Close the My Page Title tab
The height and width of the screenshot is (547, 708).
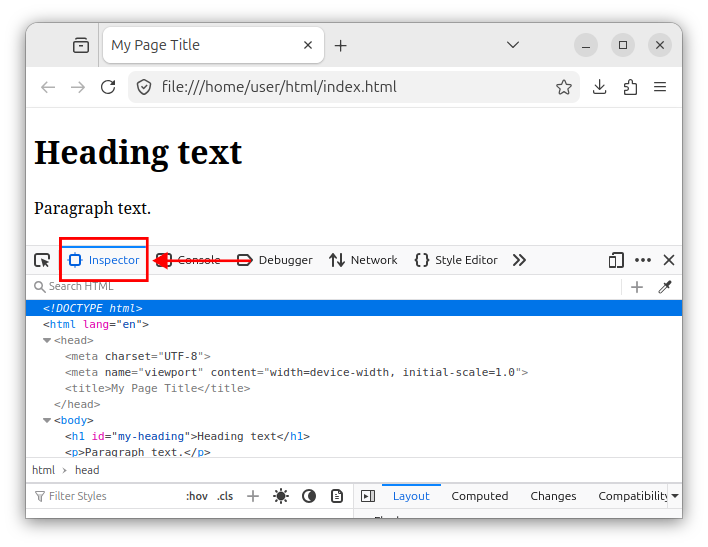tap(308, 45)
